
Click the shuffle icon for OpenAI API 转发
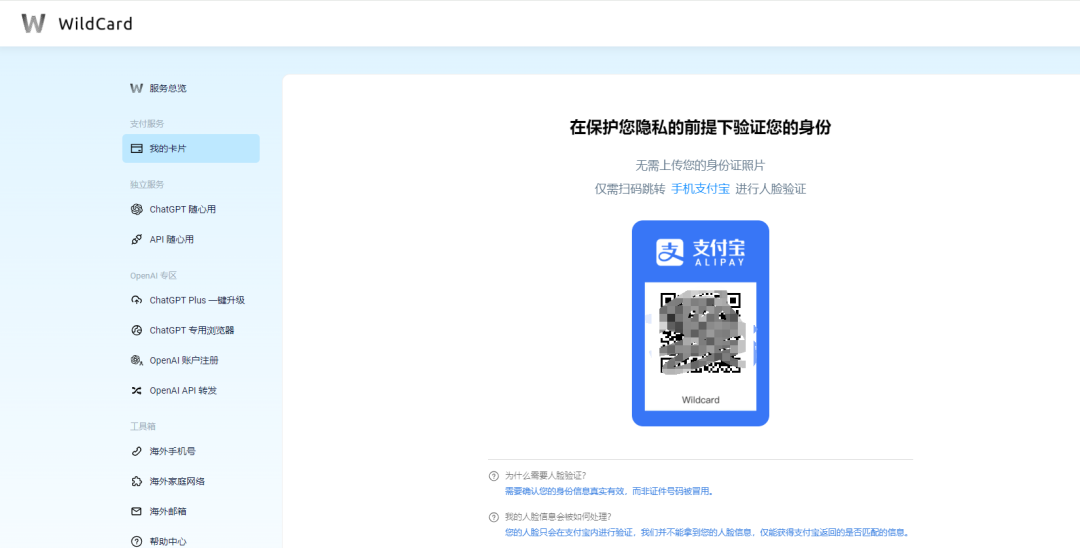[x=136, y=390]
